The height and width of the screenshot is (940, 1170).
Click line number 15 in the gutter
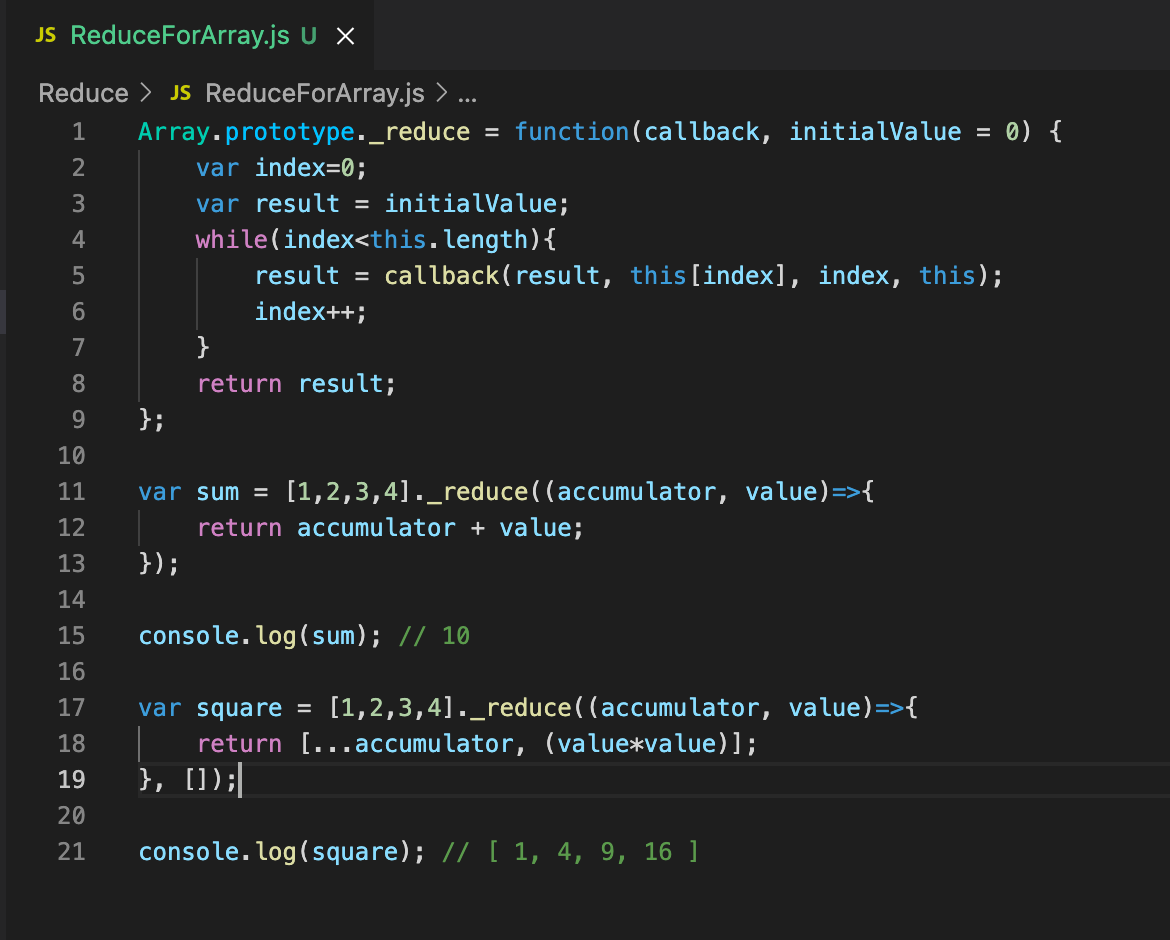pyautogui.click(x=71, y=635)
